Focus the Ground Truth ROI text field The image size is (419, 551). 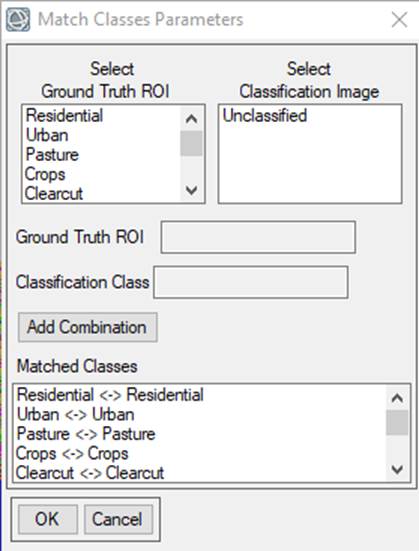(258, 237)
